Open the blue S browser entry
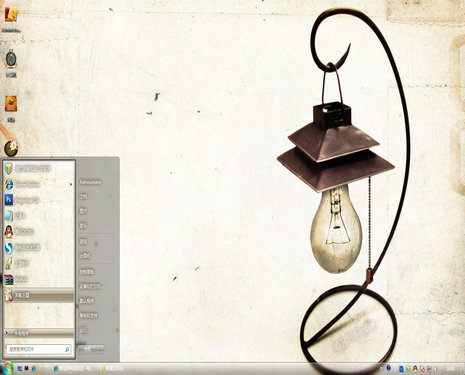 [38, 248]
